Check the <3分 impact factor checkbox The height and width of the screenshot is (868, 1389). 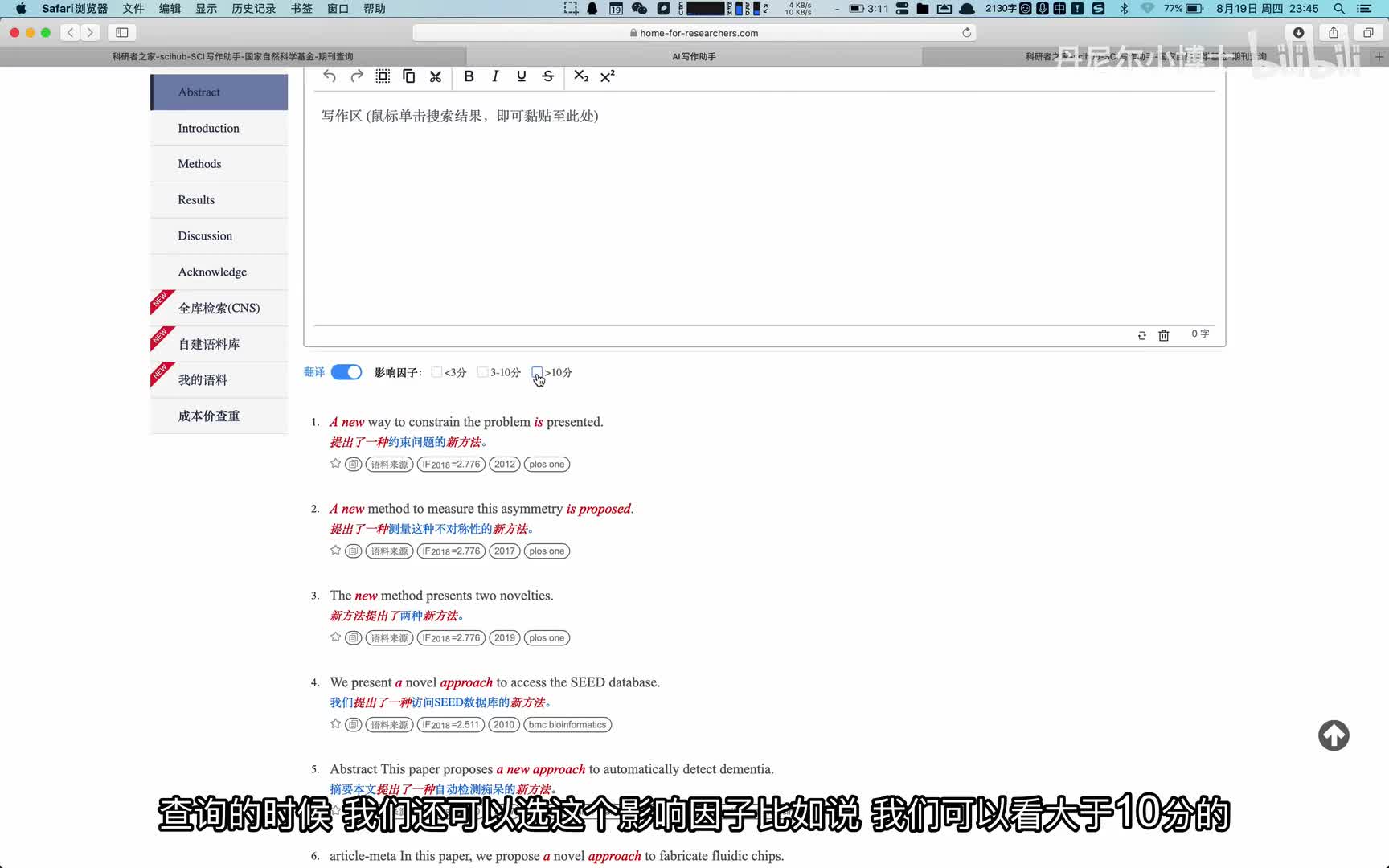pos(436,372)
